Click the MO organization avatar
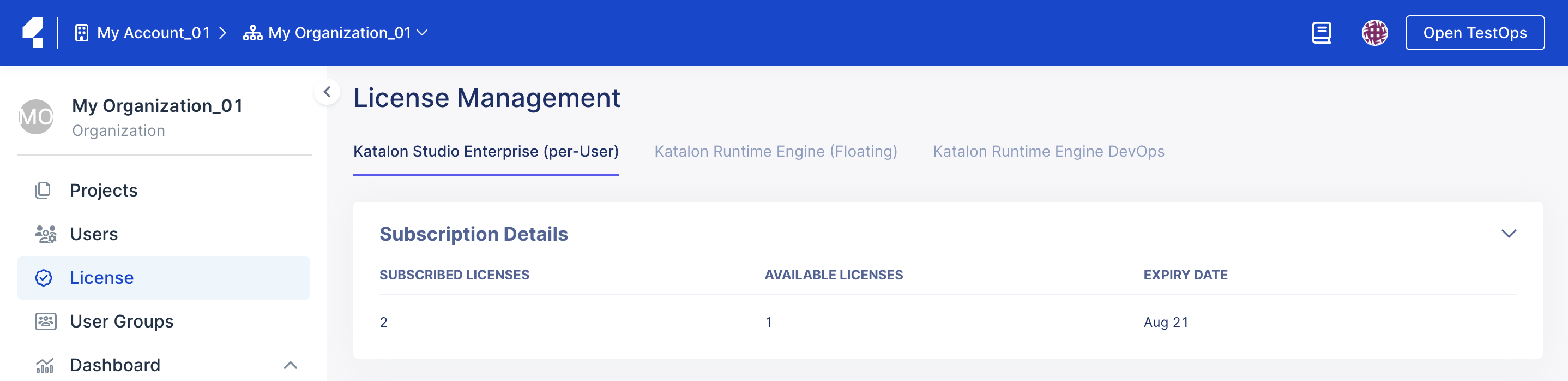This screenshot has height=381, width=1568. pos(37,116)
